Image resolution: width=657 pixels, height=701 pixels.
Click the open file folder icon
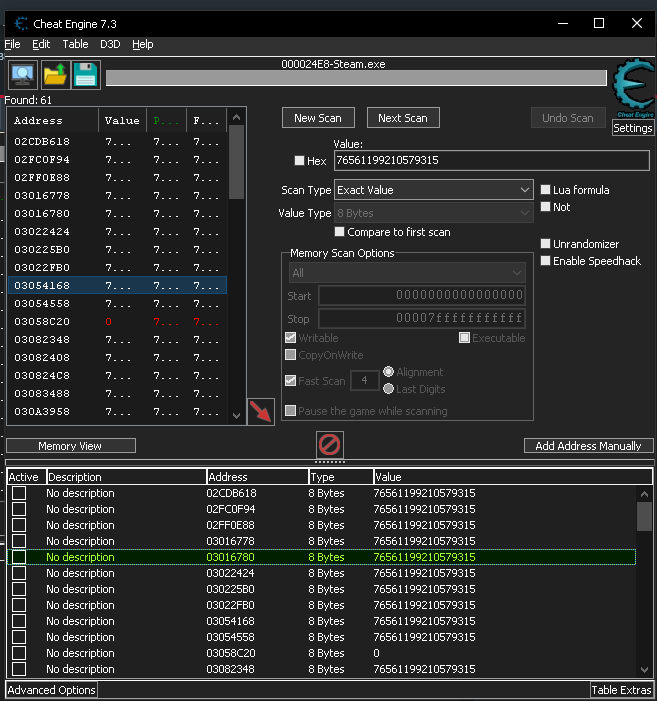[54, 75]
